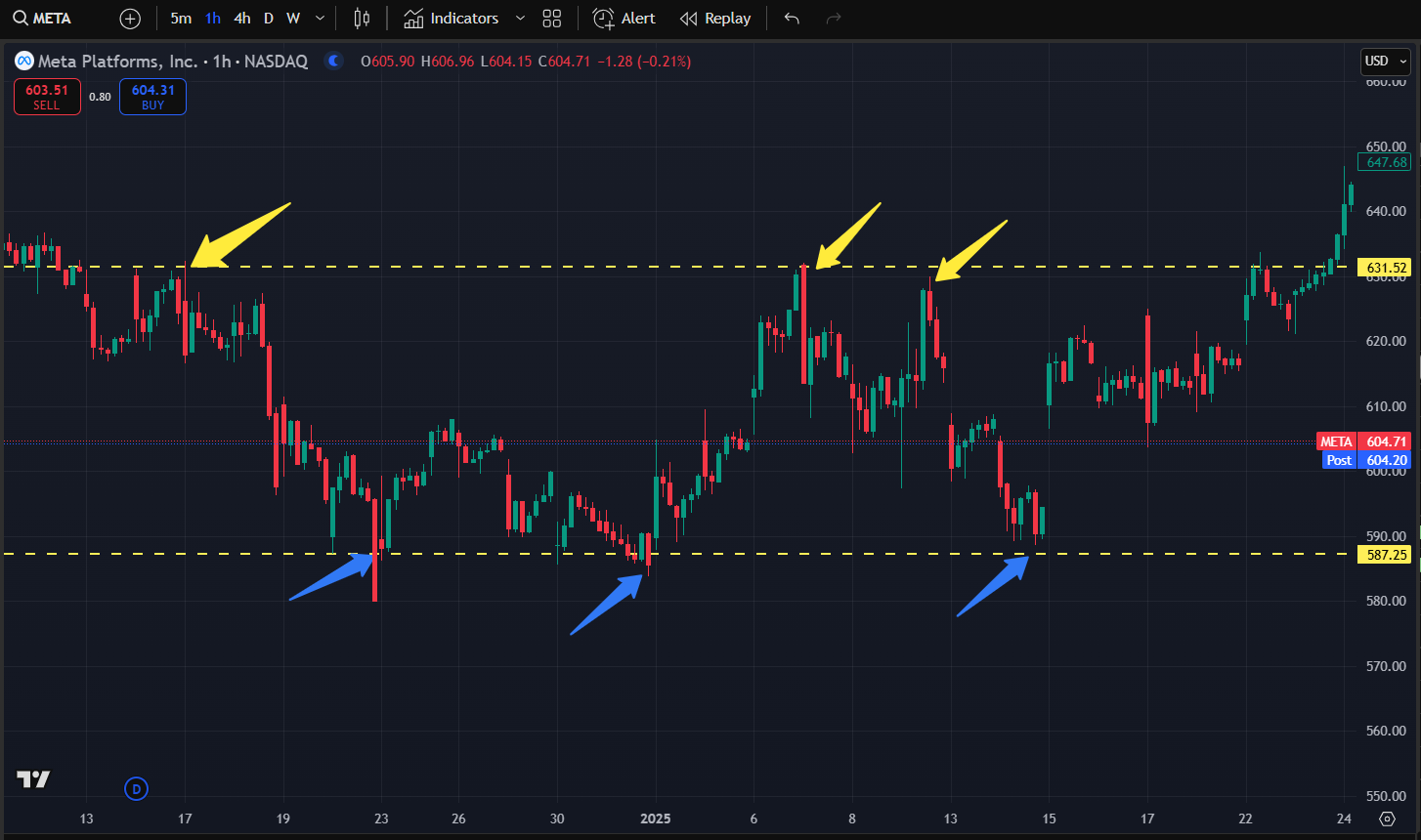Click the undo arrow

pyautogui.click(x=792, y=19)
